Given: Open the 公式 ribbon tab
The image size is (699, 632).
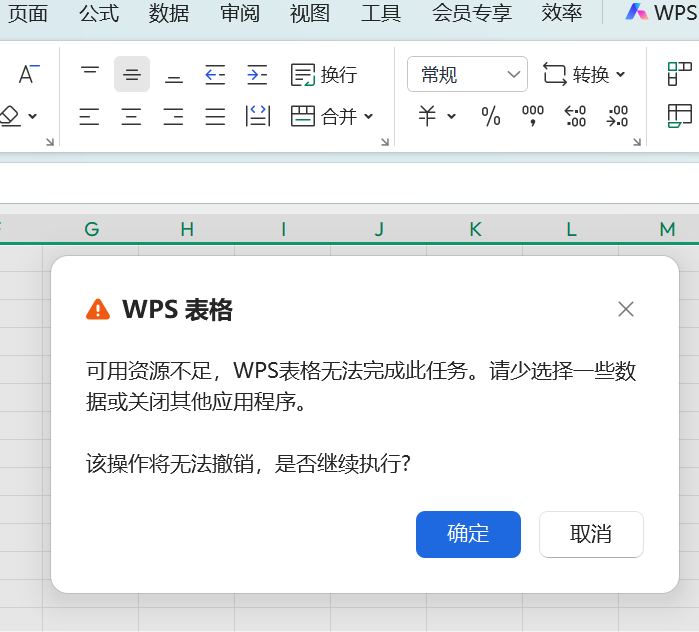Looking at the screenshot, I should 99,13.
